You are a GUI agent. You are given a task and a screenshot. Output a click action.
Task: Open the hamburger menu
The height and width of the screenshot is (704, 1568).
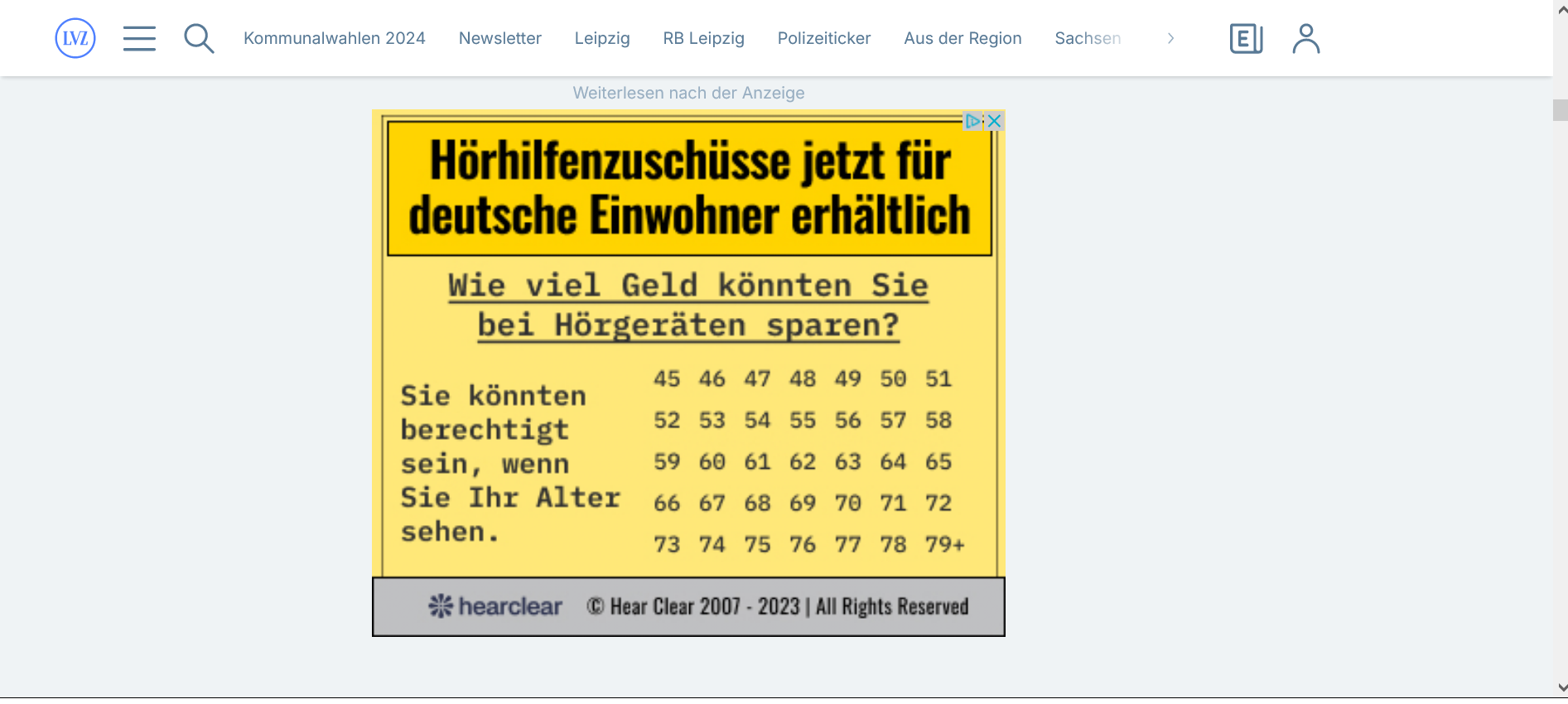tap(139, 38)
